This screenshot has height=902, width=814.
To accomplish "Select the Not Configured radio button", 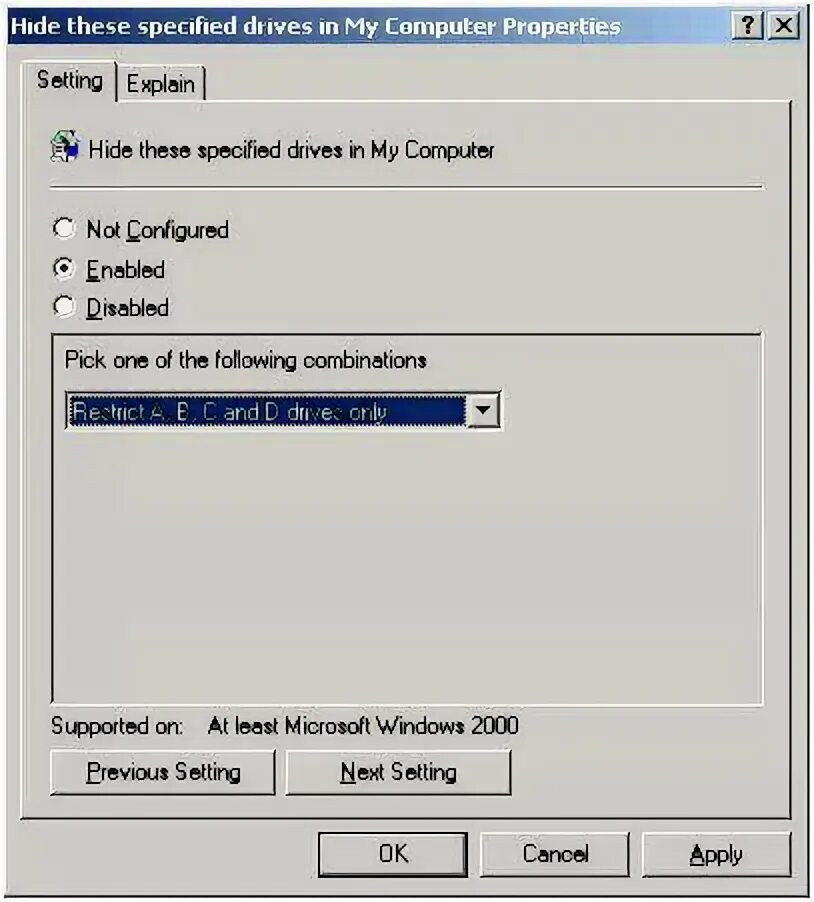I will pyautogui.click(x=64, y=228).
